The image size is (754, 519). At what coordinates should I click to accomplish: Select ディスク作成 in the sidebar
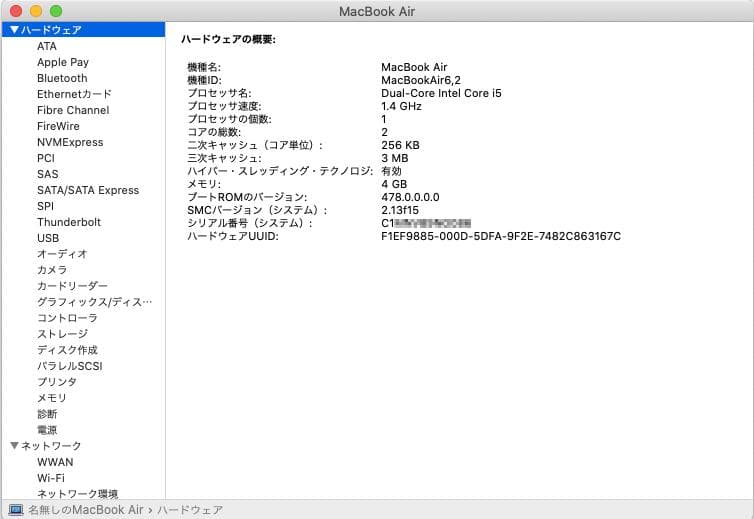pyautogui.click(x=67, y=350)
